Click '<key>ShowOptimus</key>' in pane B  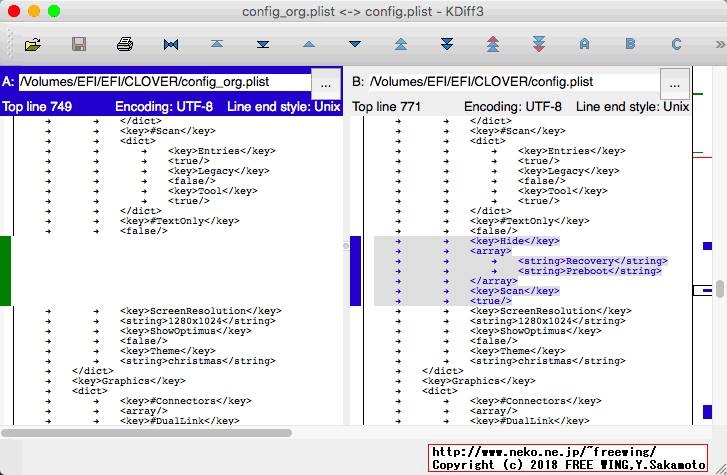pos(536,331)
